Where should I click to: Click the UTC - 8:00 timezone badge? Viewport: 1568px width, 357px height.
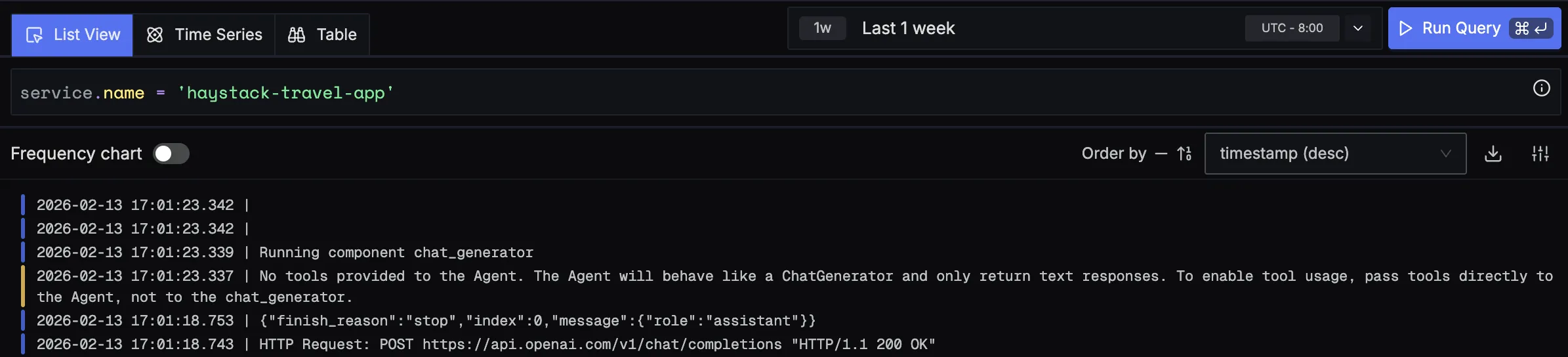tap(1292, 28)
